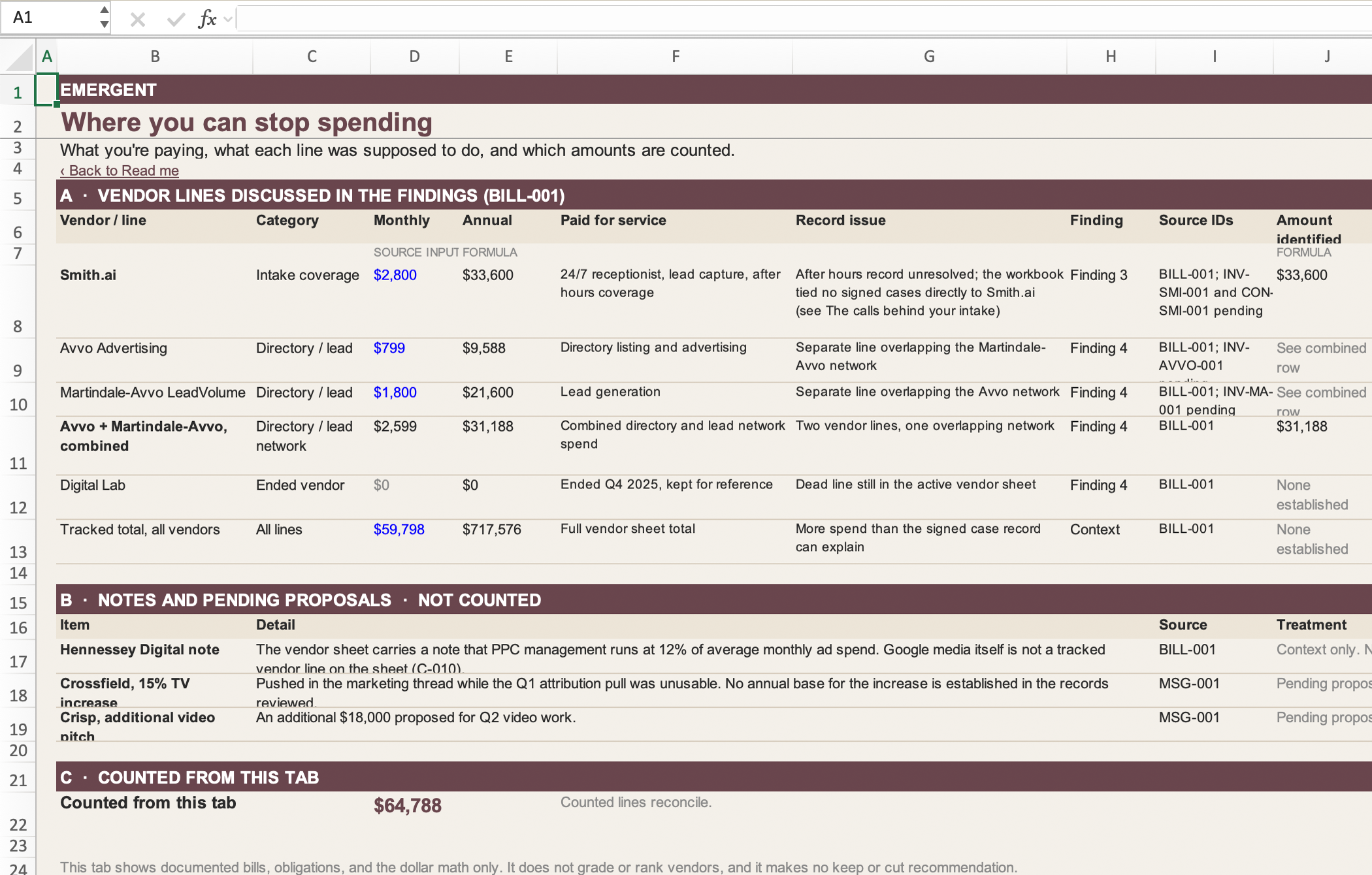This screenshot has height=875, width=1372.
Task: Select column A header
Action: pos(46,57)
